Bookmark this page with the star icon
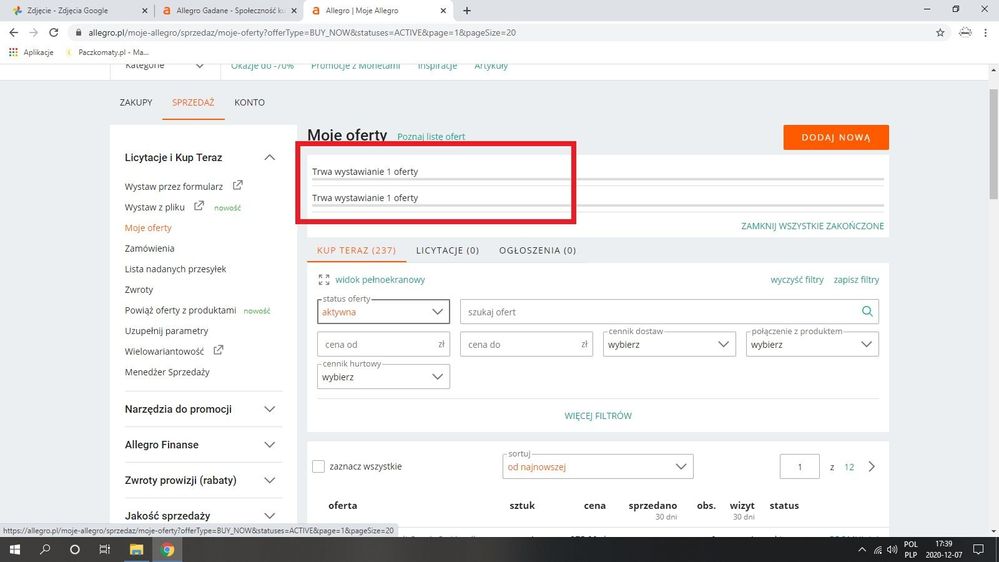 940,32
